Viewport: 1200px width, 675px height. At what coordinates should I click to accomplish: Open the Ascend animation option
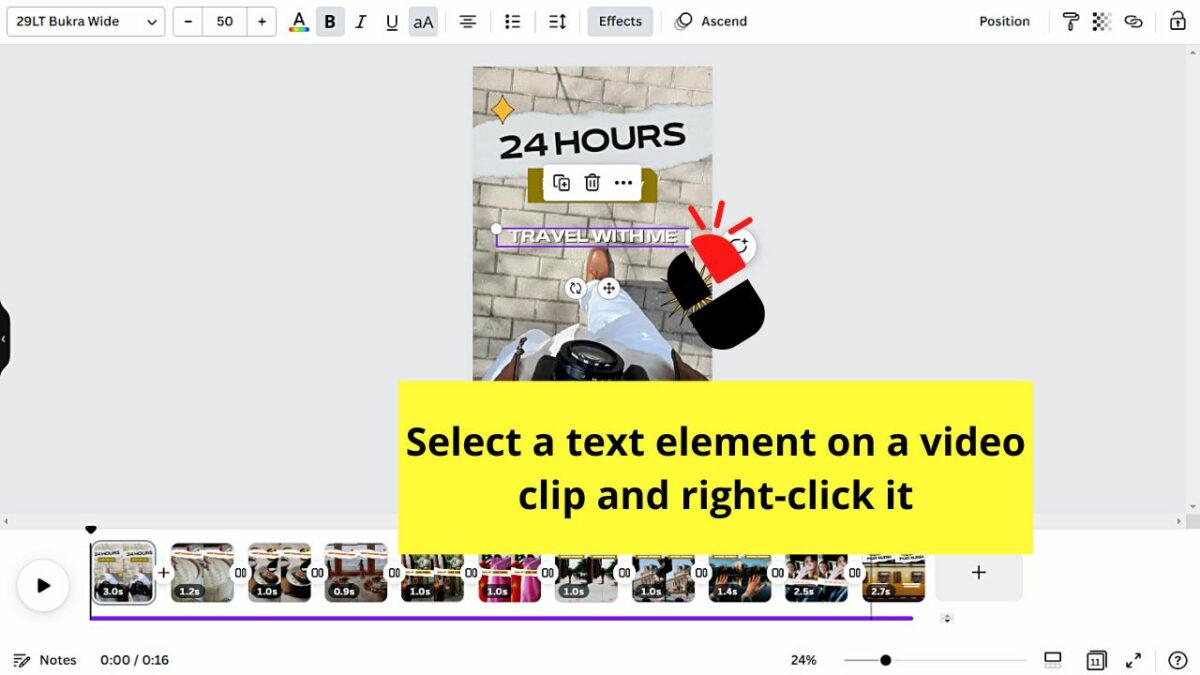coord(710,21)
